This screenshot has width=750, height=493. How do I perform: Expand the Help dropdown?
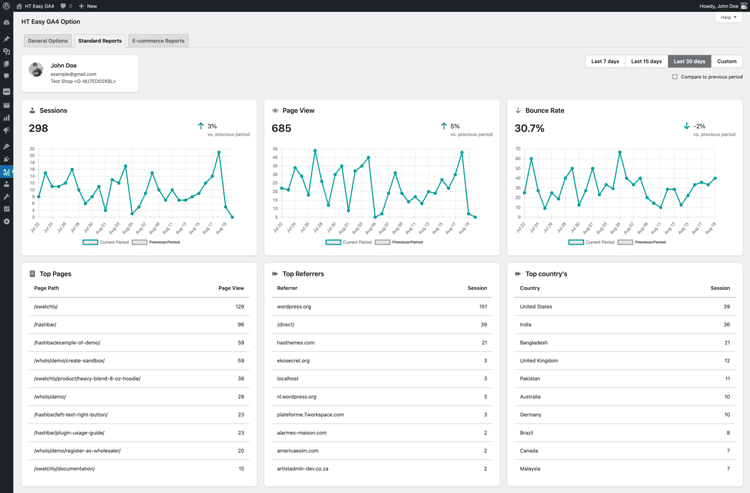728,18
